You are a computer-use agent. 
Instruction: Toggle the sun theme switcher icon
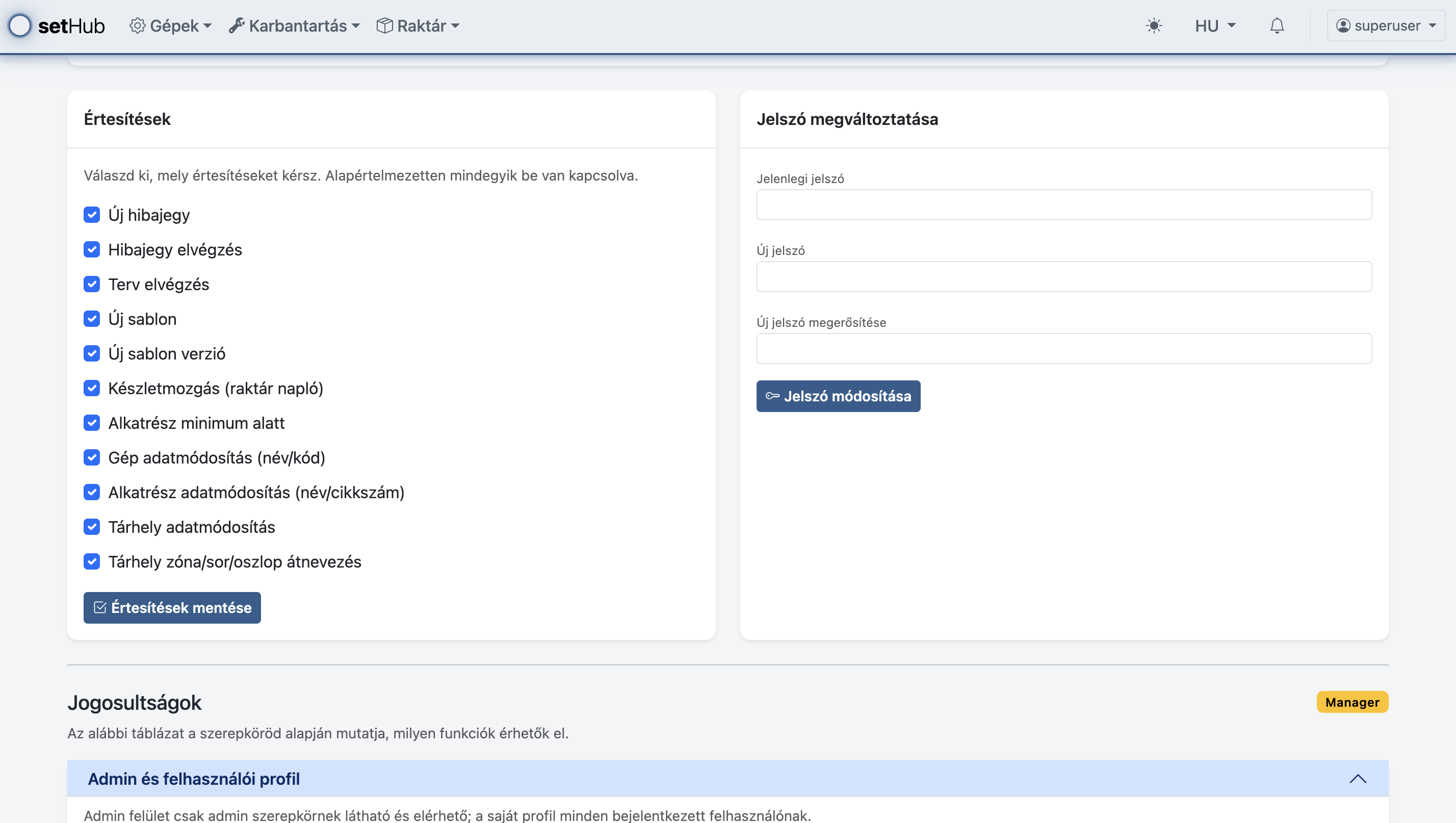pyautogui.click(x=1154, y=25)
